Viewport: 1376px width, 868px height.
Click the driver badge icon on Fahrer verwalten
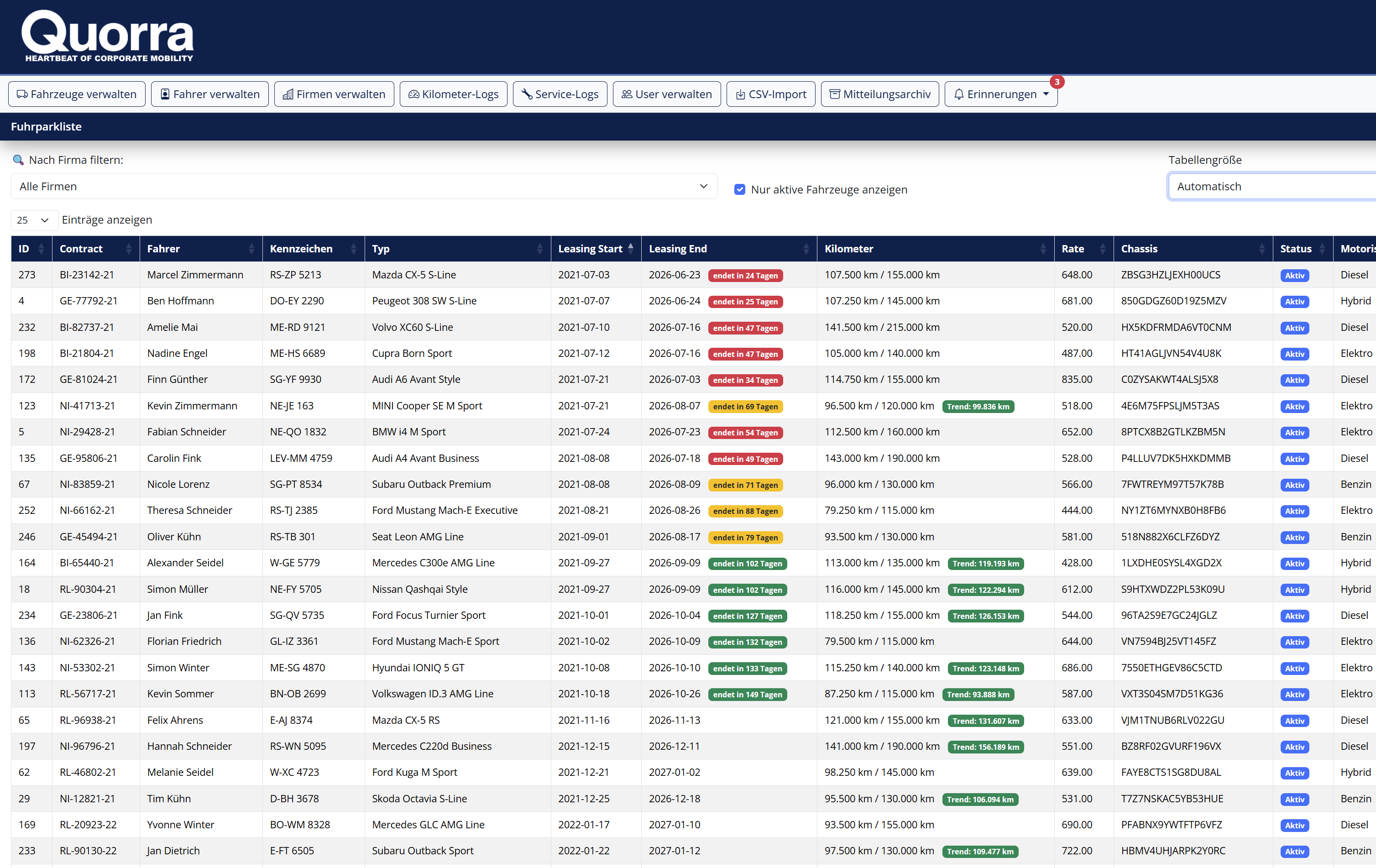pyautogui.click(x=165, y=94)
